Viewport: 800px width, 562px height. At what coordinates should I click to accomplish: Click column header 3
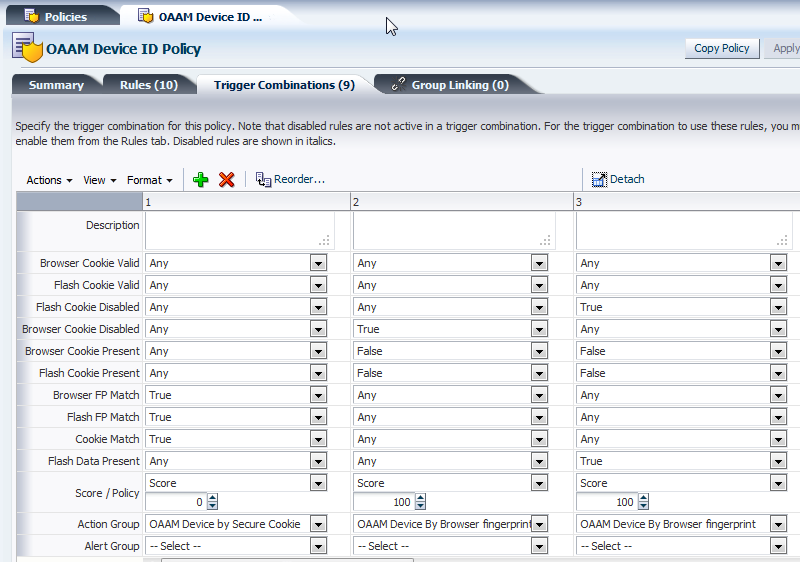(687, 202)
